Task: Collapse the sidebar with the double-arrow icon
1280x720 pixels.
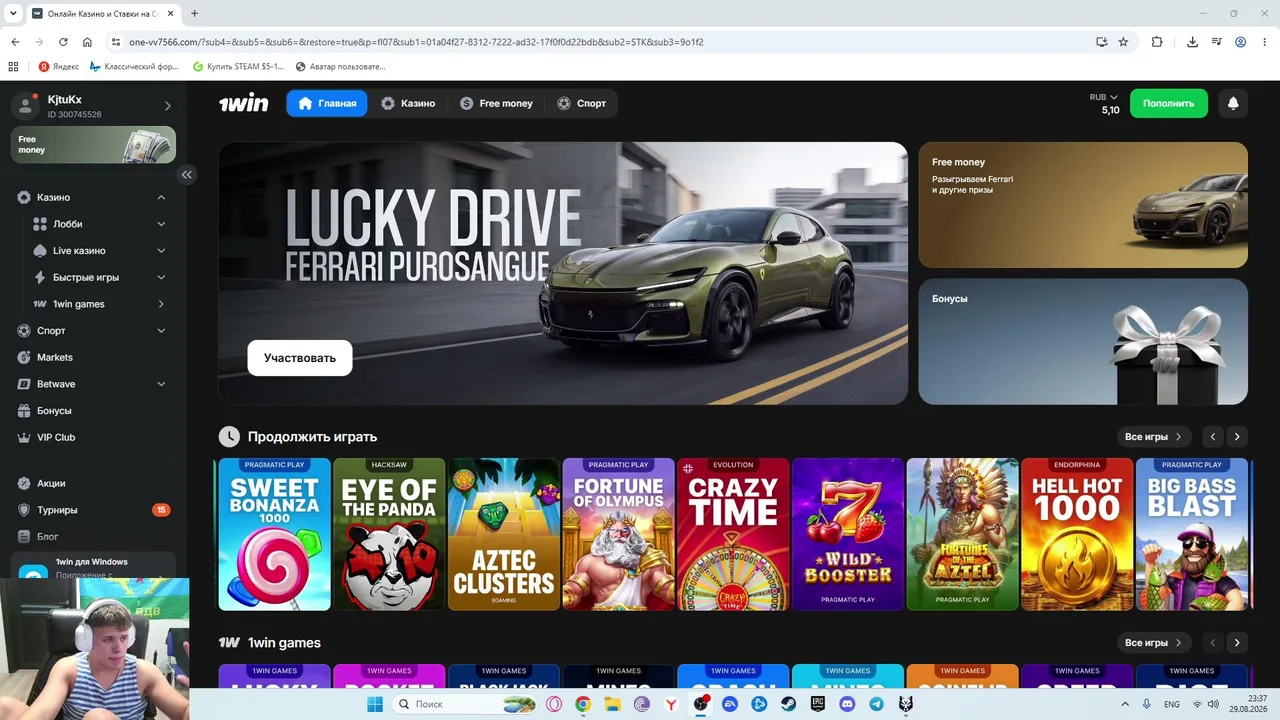Action: 186,174
